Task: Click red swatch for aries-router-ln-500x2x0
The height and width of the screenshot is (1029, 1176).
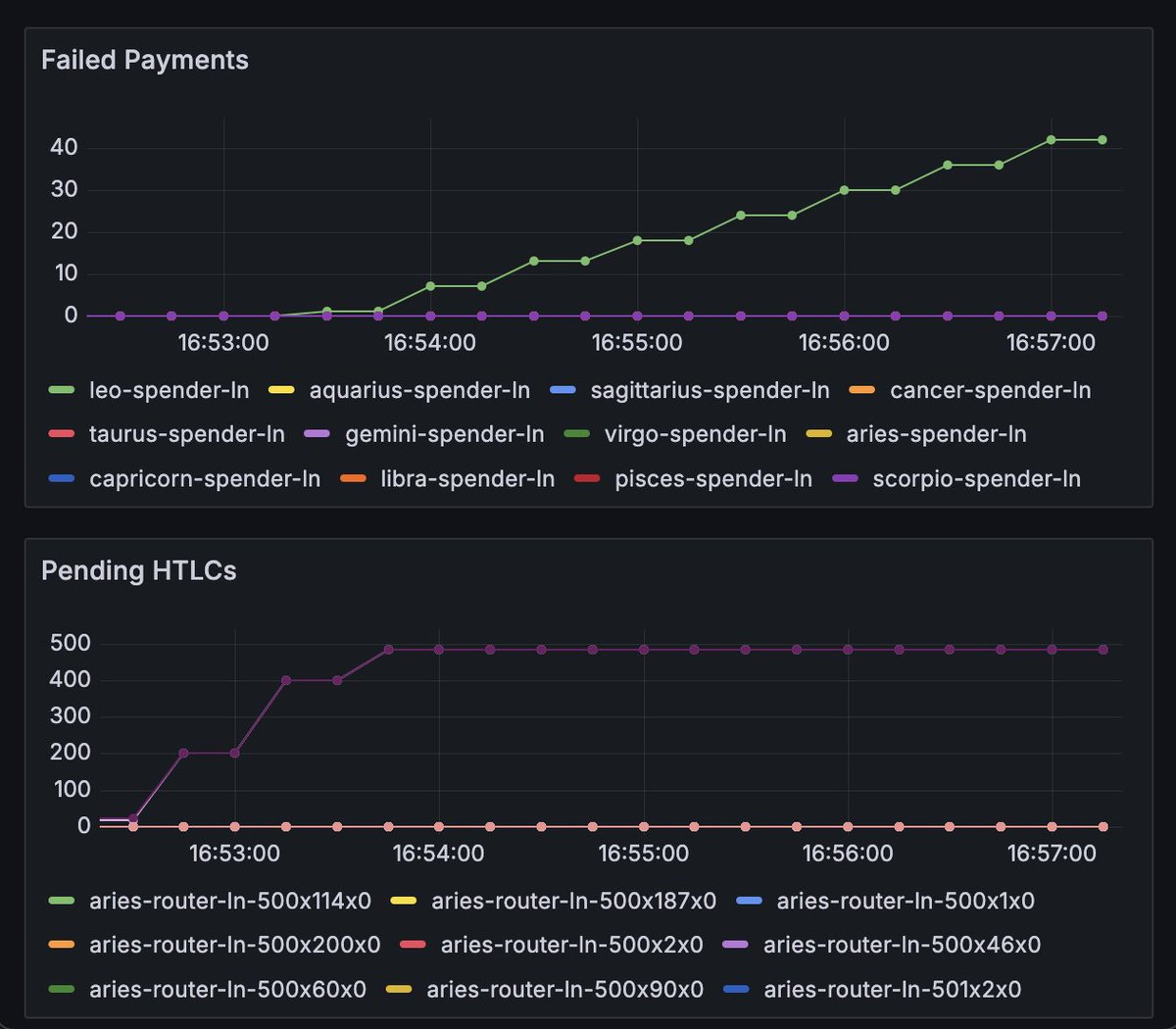Action: tap(413, 945)
